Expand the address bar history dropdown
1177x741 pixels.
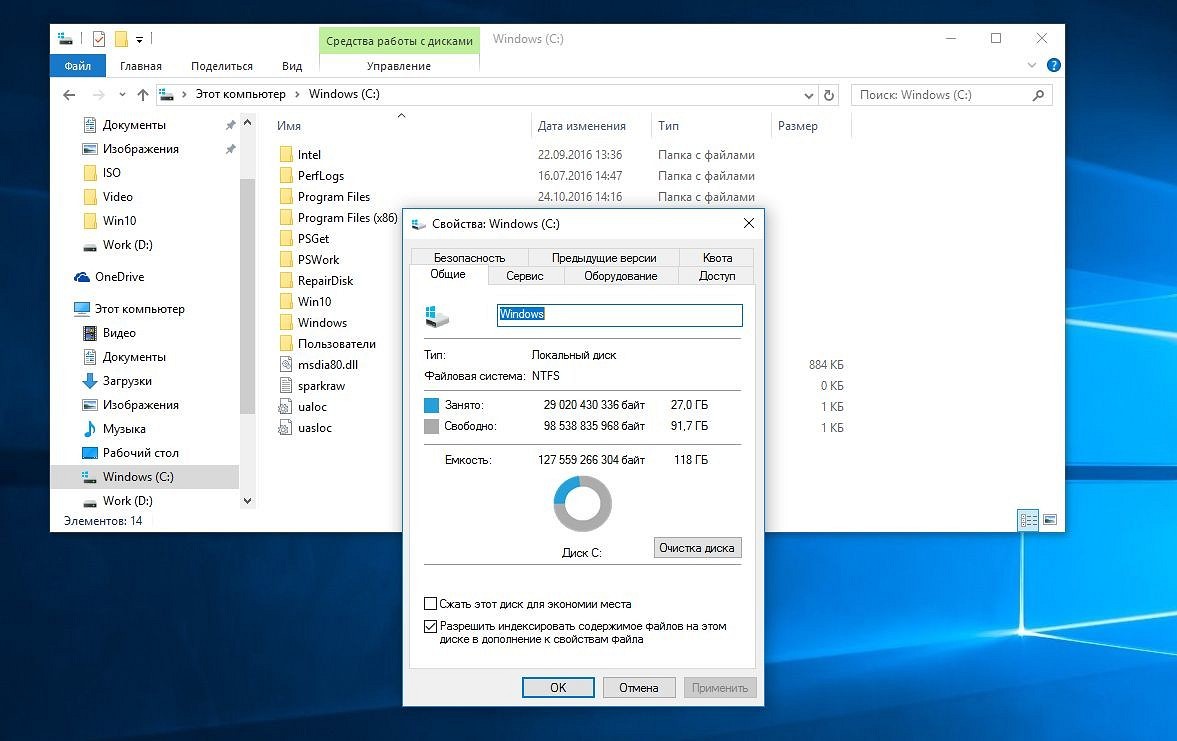click(808, 95)
